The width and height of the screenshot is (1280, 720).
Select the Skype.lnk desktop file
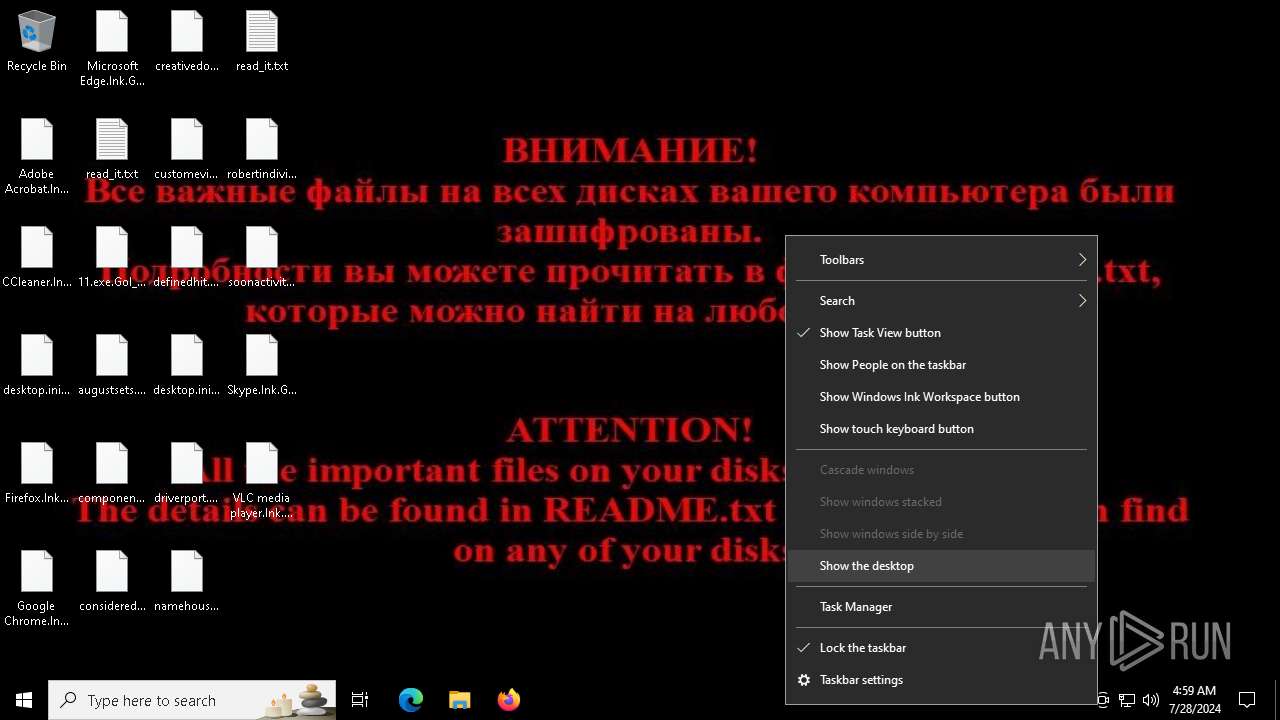tap(262, 366)
